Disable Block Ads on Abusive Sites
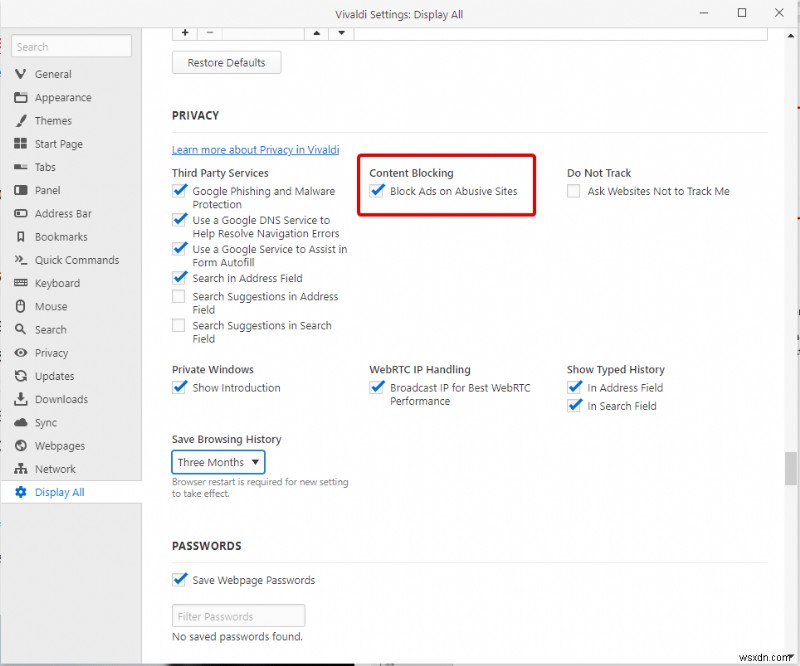The height and width of the screenshot is (666, 800). (x=377, y=190)
